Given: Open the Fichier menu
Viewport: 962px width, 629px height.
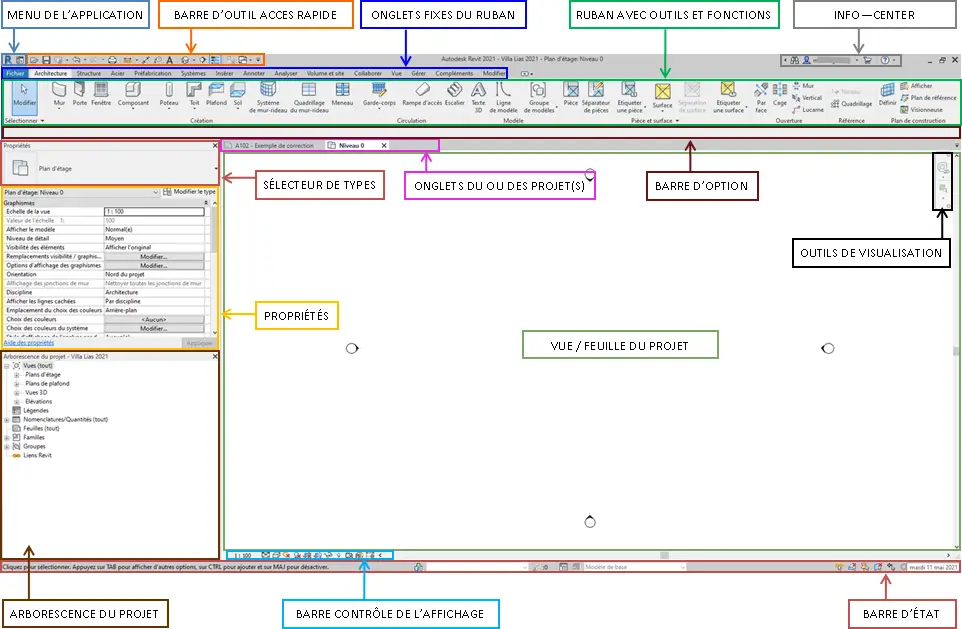Looking at the screenshot, I should click(x=15, y=74).
